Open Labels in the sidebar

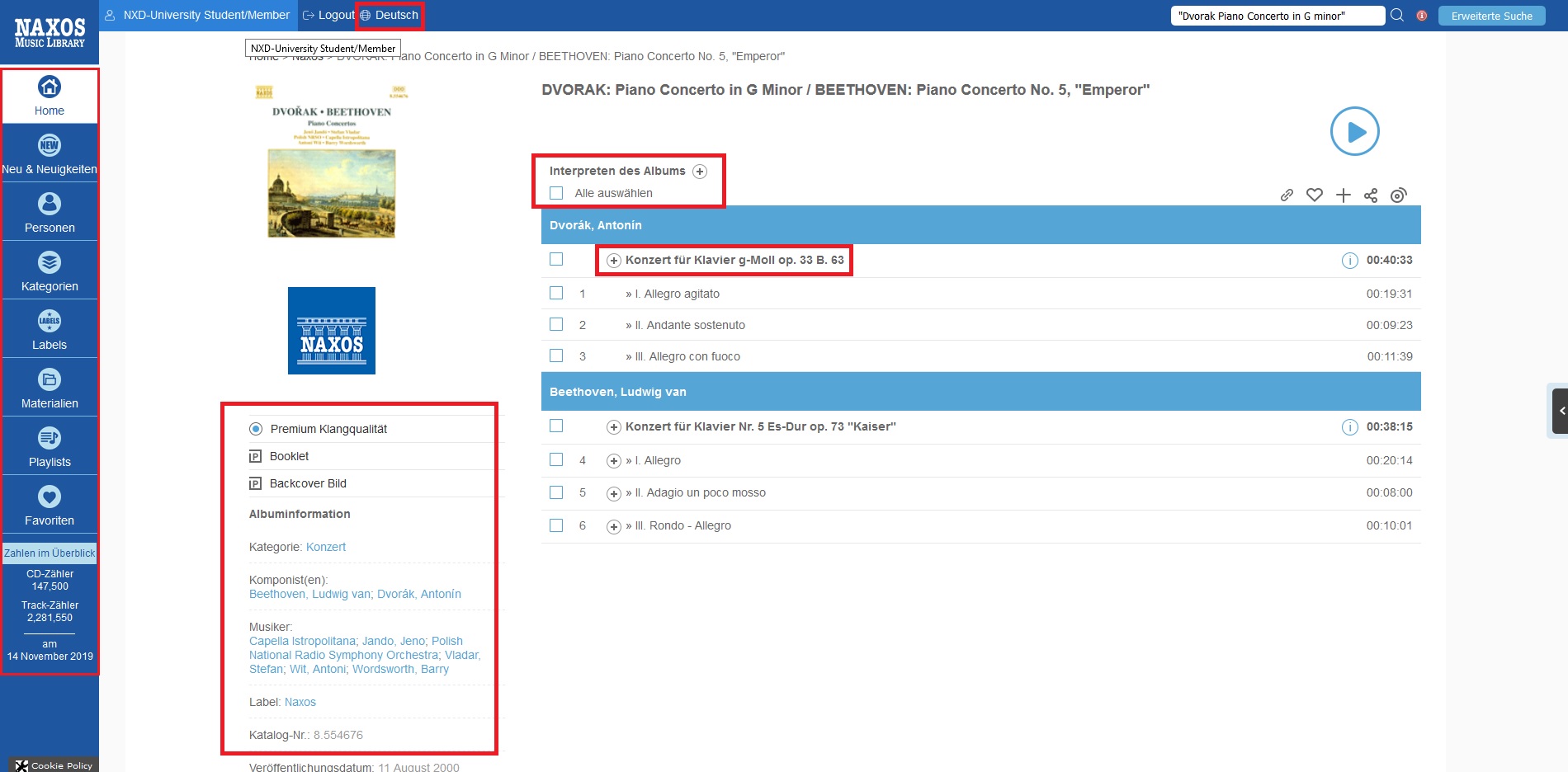click(50, 330)
